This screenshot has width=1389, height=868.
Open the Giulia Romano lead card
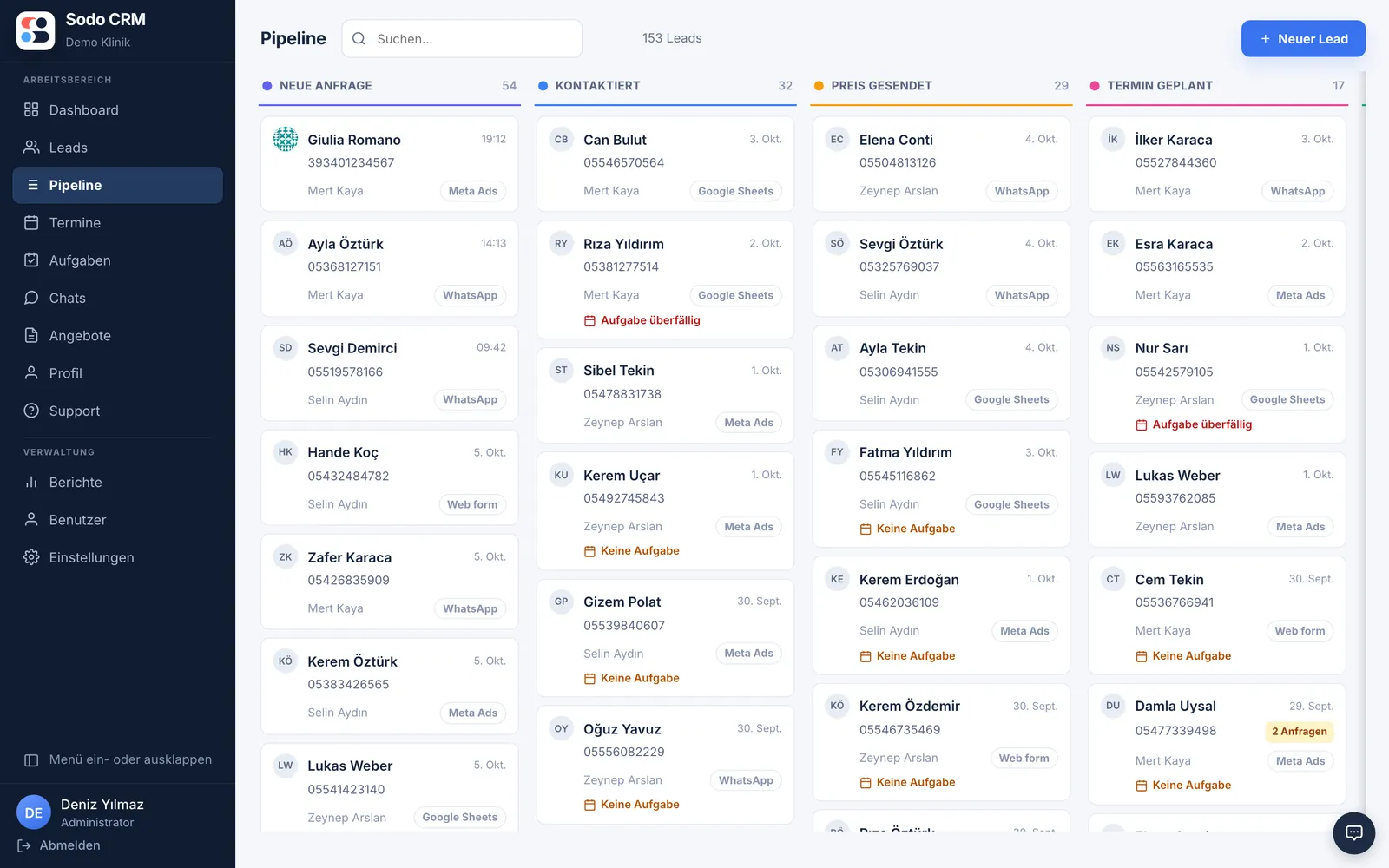tap(390, 164)
